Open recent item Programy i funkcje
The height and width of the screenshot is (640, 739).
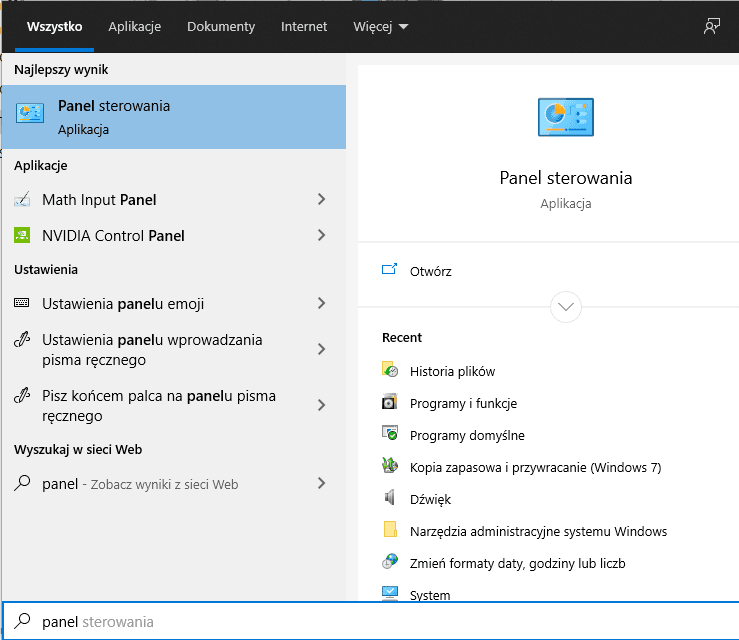coord(463,403)
